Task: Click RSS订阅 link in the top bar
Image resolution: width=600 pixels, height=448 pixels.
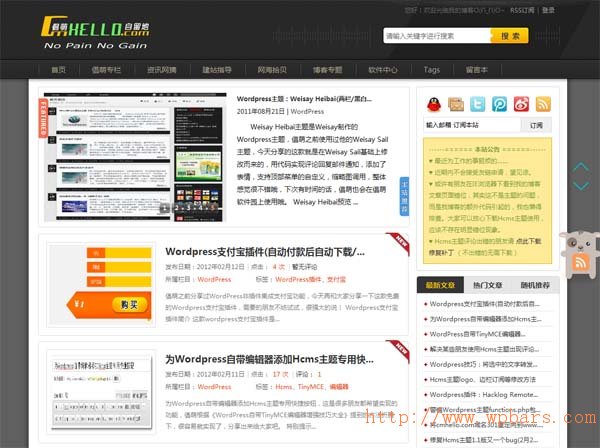Action: click(x=522, y=10)
